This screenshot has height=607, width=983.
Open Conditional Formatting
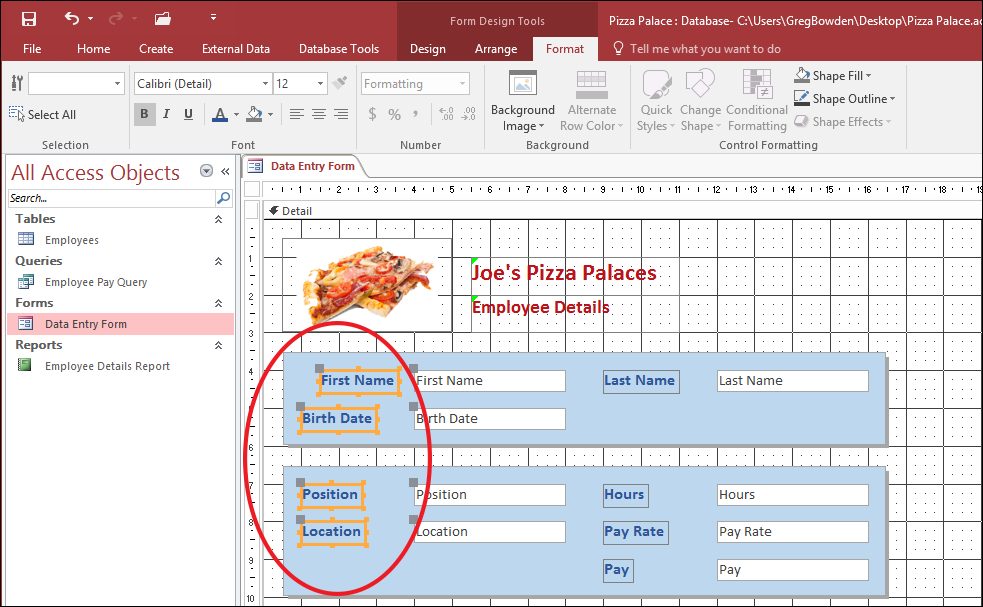(757, 102)
